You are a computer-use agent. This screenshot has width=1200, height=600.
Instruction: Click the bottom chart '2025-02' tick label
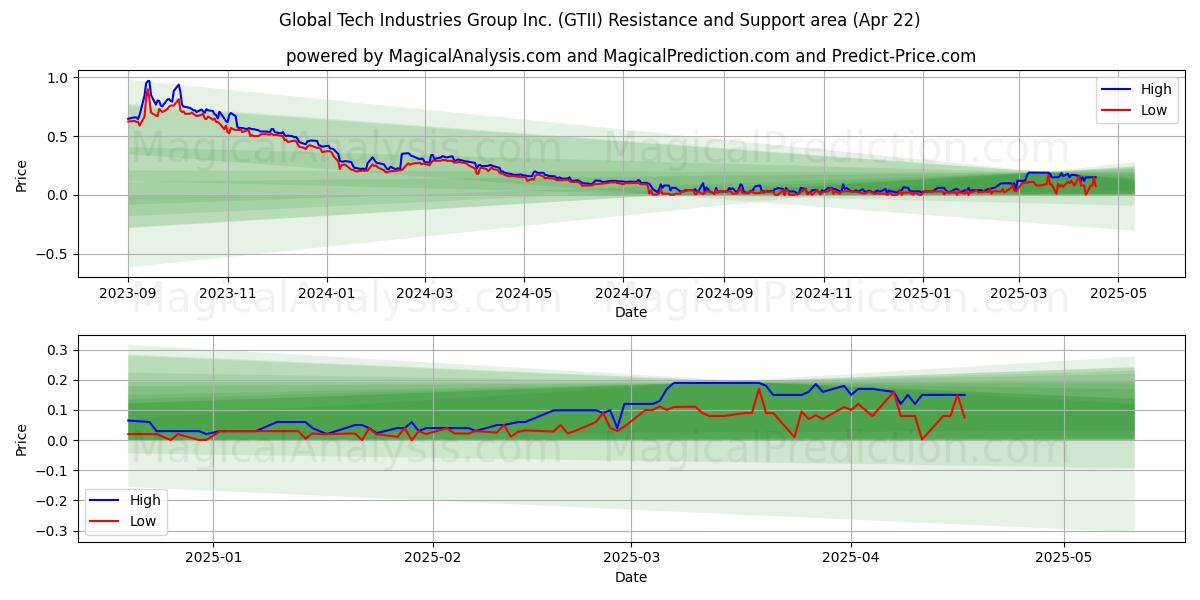coord(435,559)
